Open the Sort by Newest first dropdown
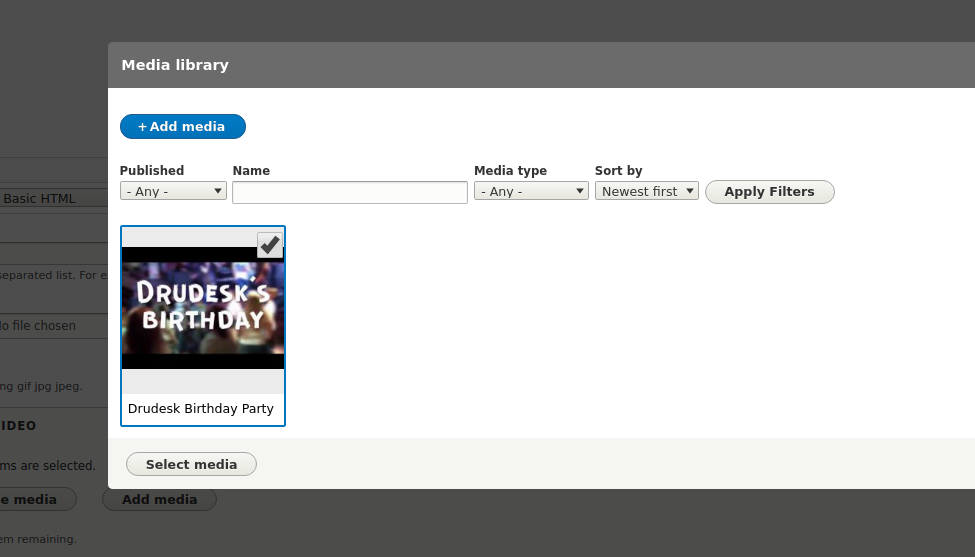The image size is (975, 557). point(647,191)
